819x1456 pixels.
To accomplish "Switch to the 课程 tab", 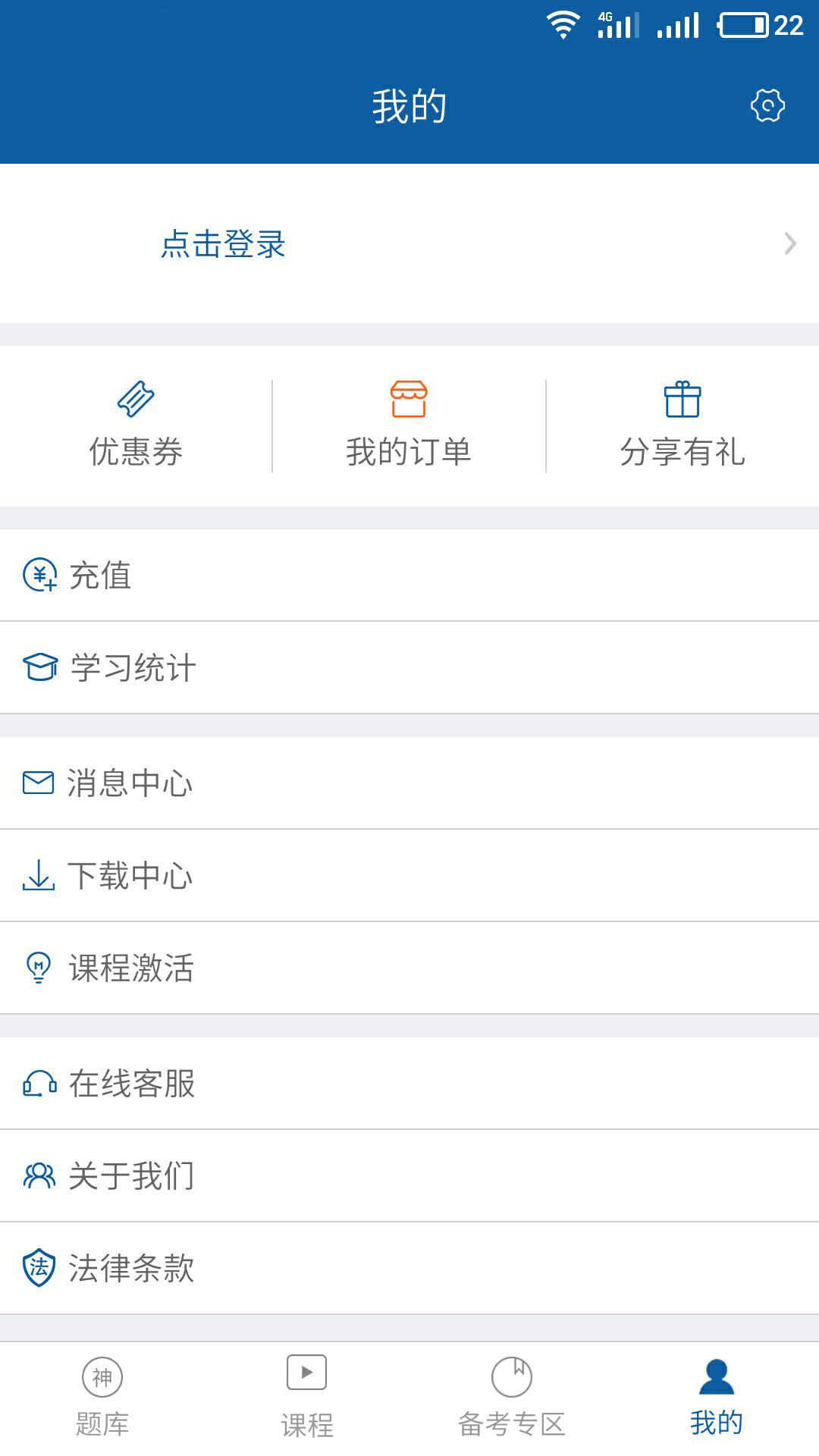I will point(307,1397).
